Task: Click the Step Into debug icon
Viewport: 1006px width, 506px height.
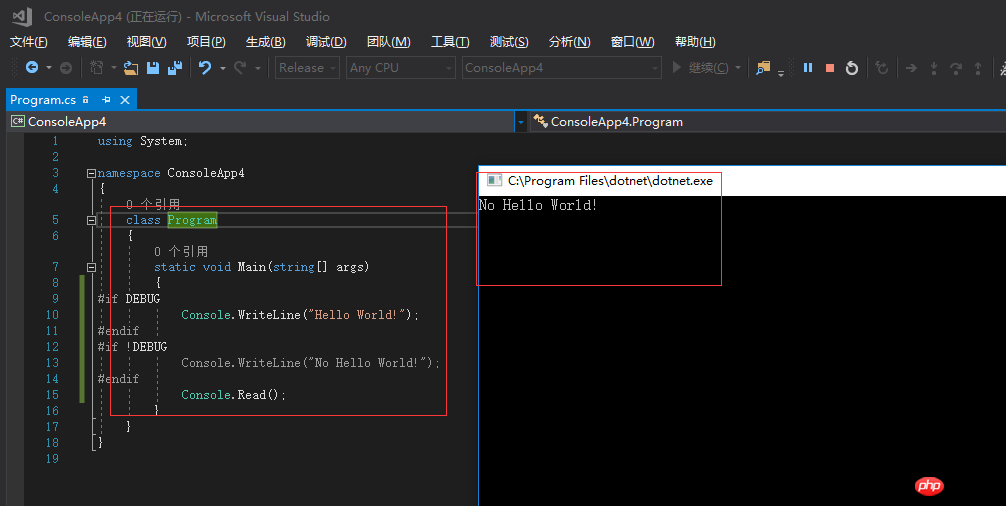Action: pyautogui.click(x=934, y=67)
